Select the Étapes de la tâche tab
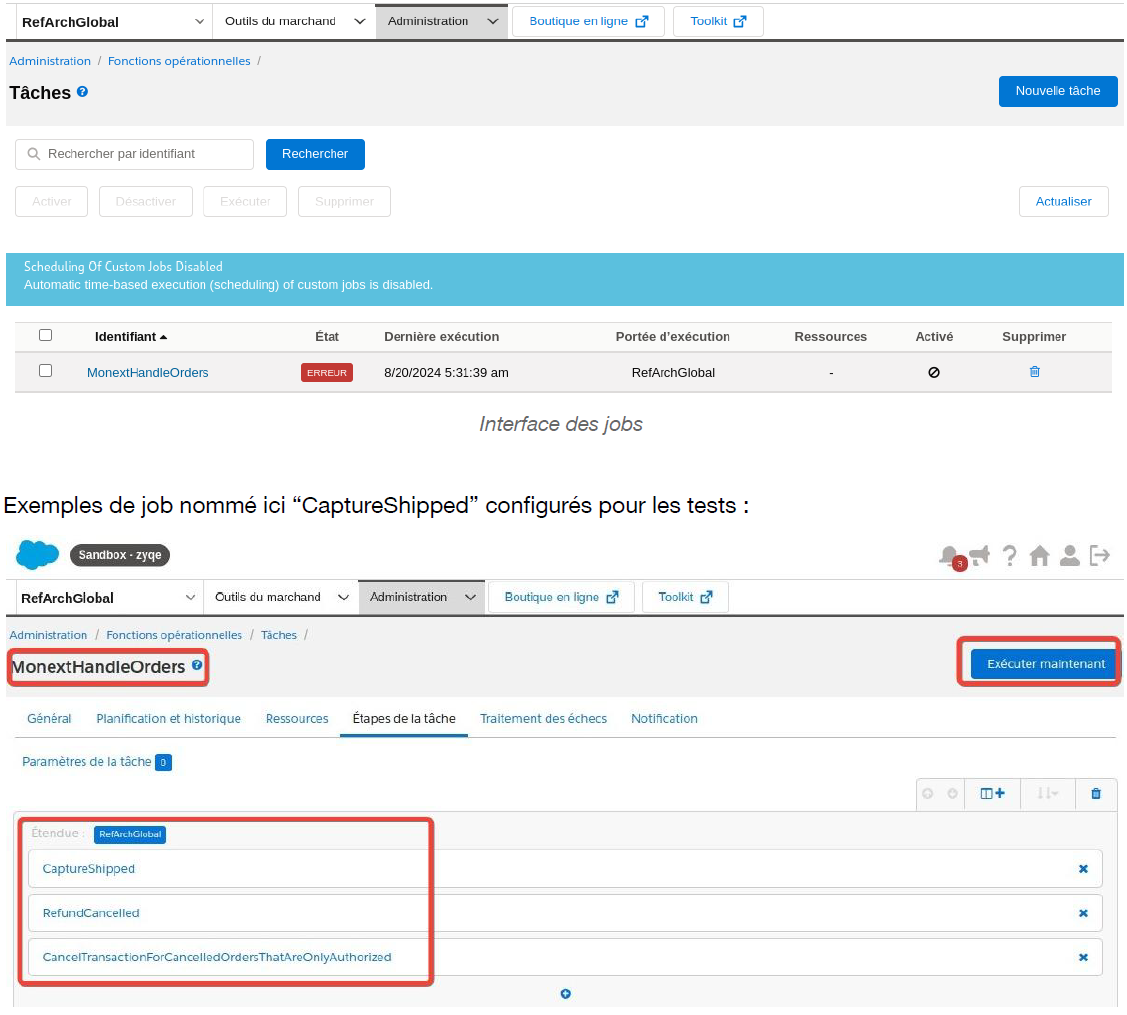The width and height of the screenshot is (1127, 1015). point(404,718)
